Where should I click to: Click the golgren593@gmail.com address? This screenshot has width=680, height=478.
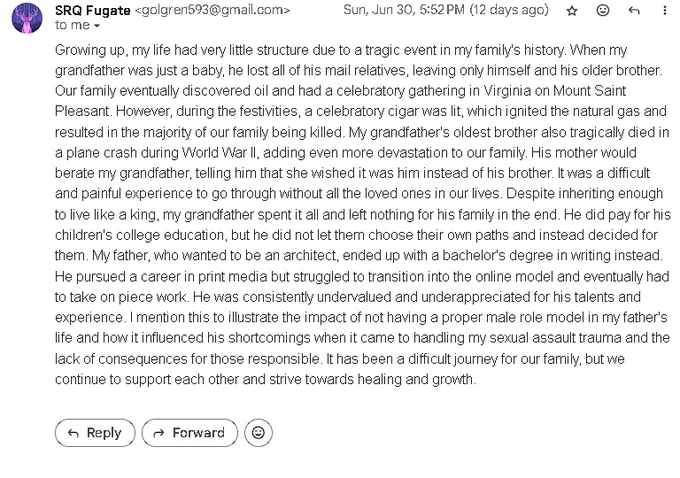click(212, 10)
